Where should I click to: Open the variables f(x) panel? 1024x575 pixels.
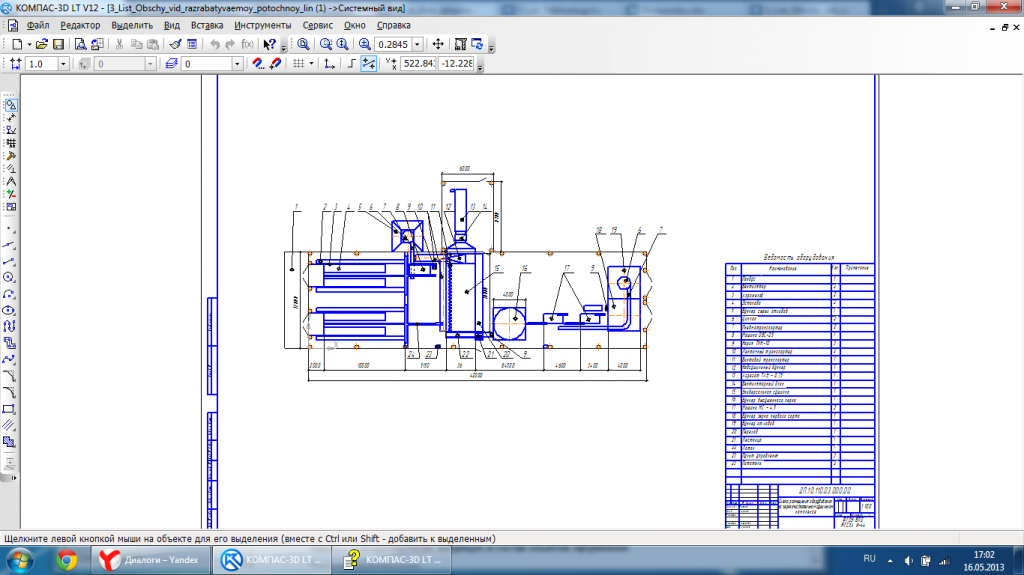248,44
